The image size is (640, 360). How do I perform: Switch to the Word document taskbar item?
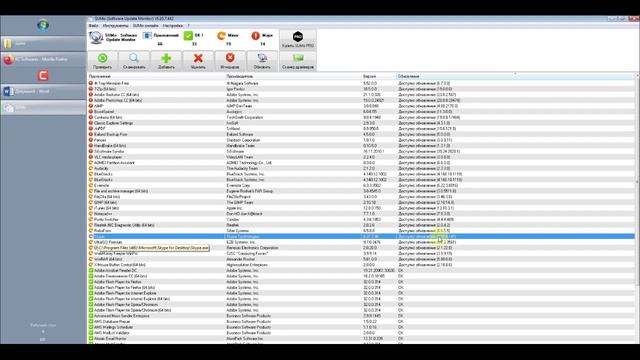pos(43,91)
